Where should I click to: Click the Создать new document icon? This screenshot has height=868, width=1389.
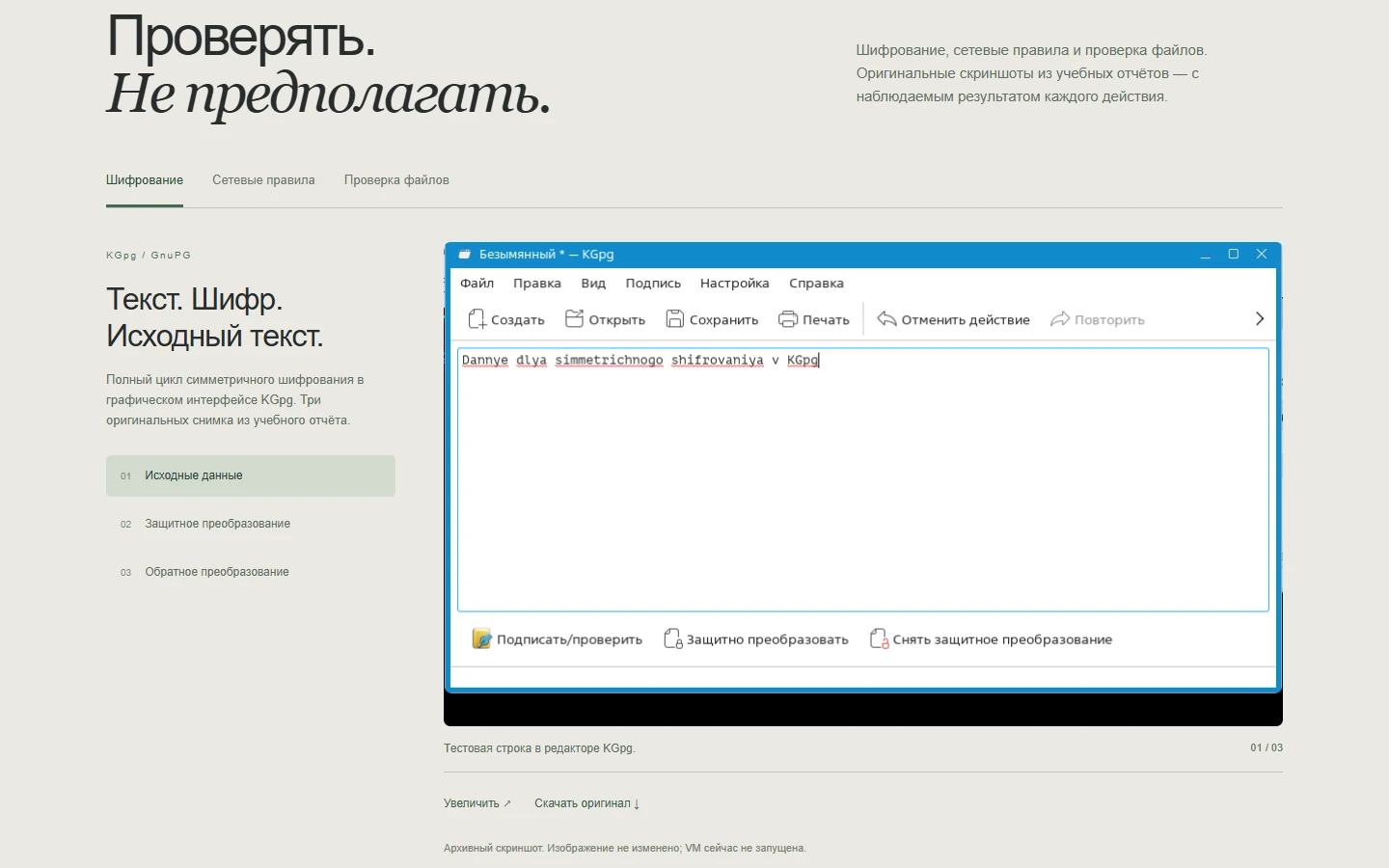click(477, 319)
